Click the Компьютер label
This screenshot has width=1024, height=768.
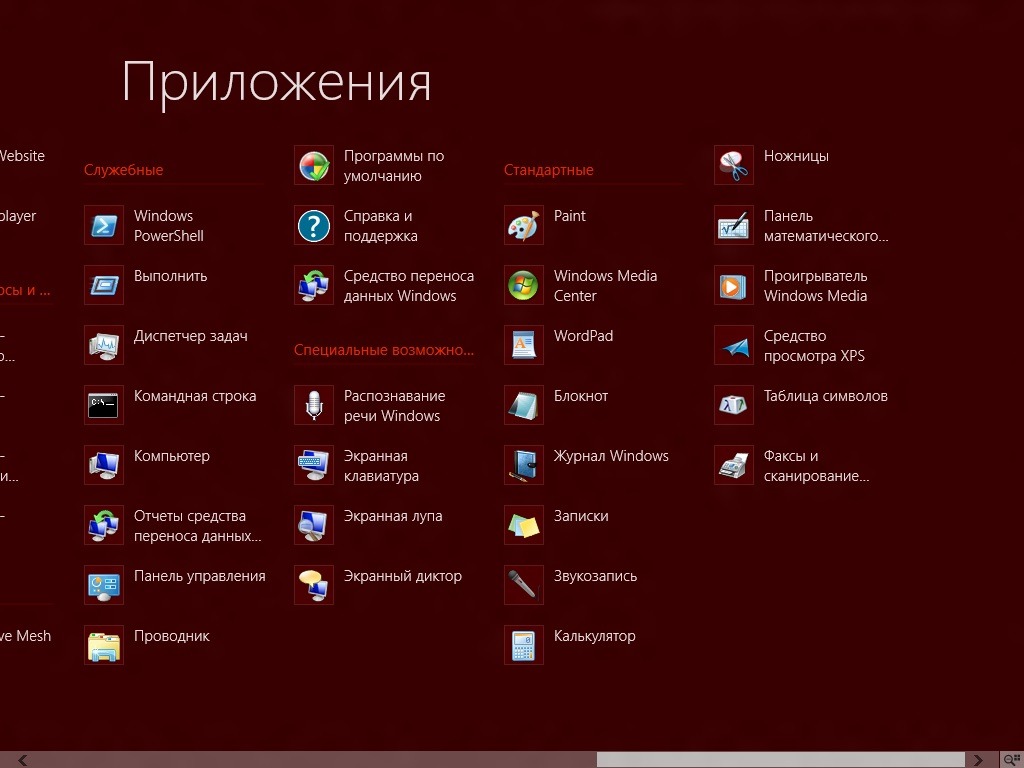[172, 456]
